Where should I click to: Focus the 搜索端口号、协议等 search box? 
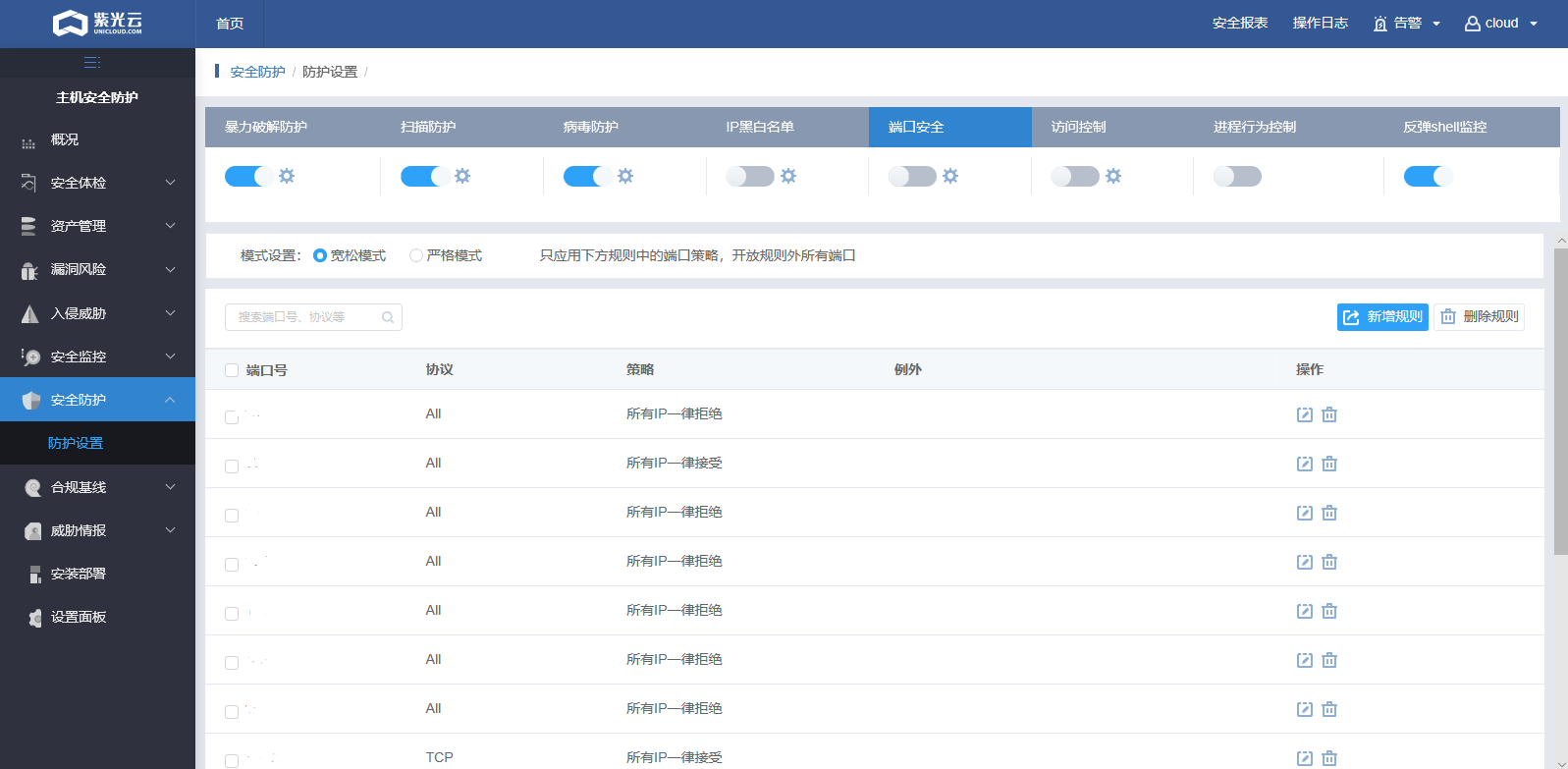(313, 317)
